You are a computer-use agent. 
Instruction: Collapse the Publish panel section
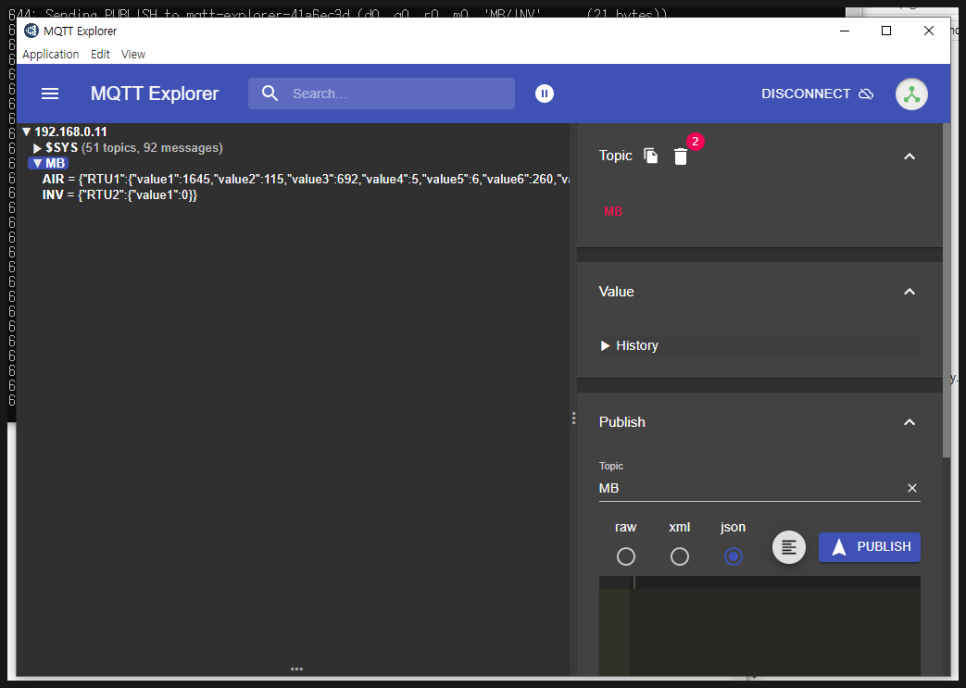[909, 423]
